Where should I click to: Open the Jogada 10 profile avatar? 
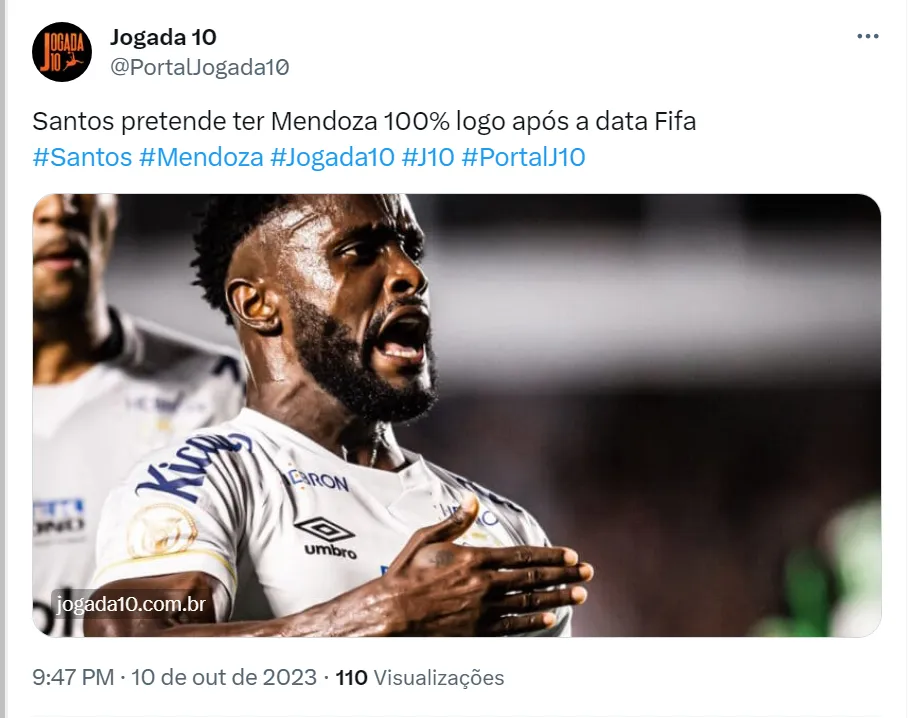(x=62, y=52)
